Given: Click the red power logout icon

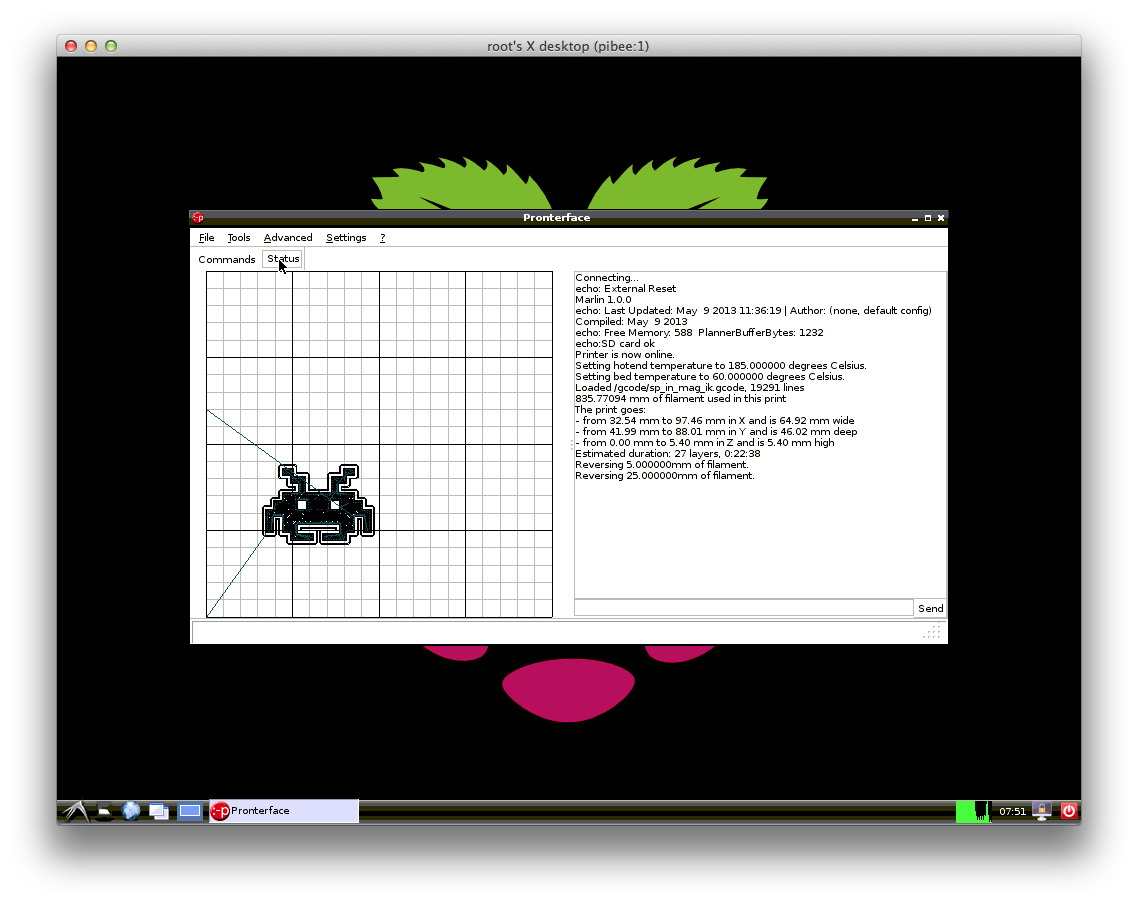Looking at the screenshot, I should (1069, 811).
